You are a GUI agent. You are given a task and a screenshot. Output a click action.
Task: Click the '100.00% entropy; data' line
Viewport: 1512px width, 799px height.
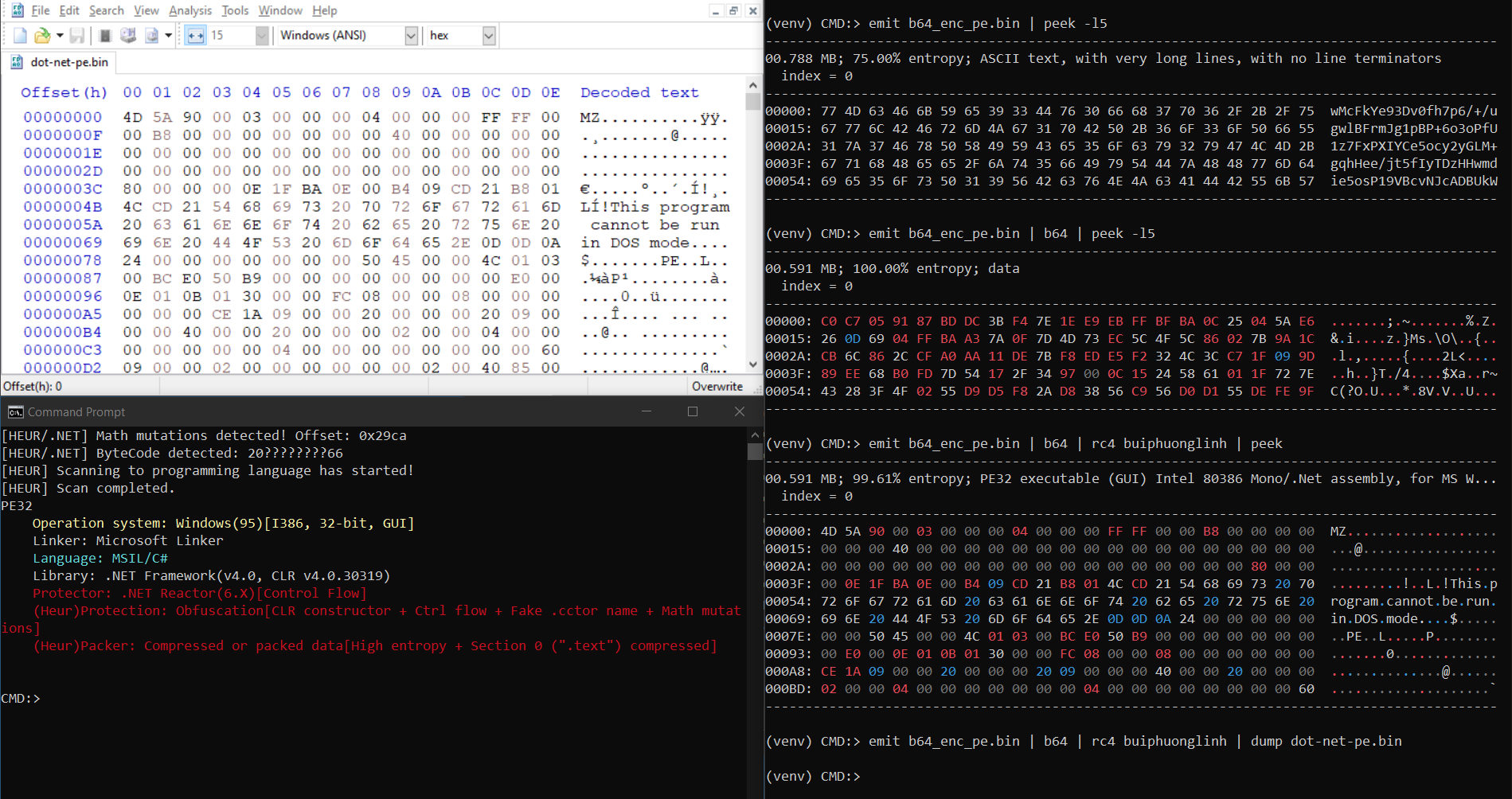pos(893,268)
